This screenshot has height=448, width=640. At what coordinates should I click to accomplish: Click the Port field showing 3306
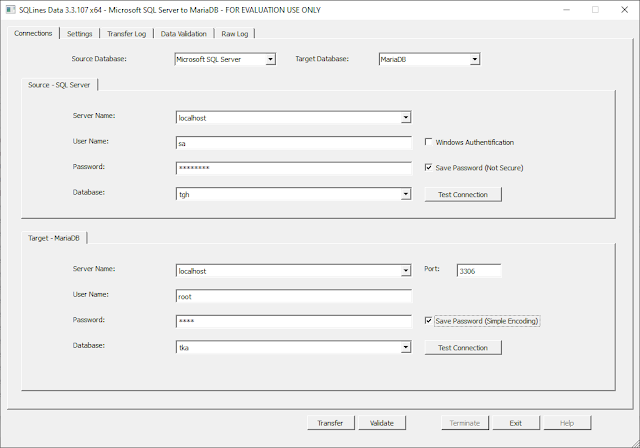coord(479,271)
